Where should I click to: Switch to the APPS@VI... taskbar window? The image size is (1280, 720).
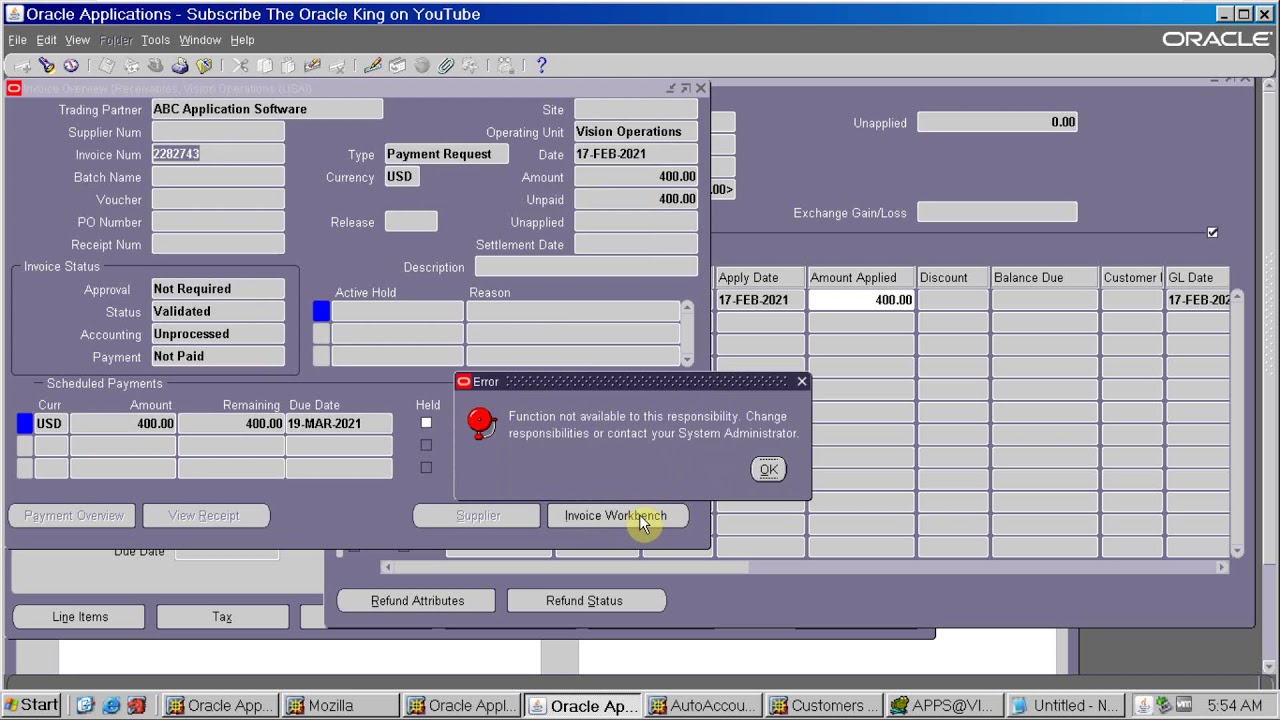pyautogui.click(x=945, y=705)
